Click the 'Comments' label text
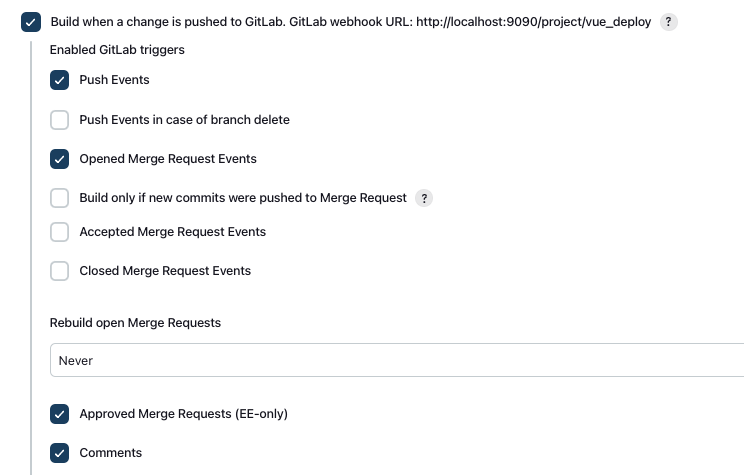This screenshot has height=475, width=744. (110, 453)
